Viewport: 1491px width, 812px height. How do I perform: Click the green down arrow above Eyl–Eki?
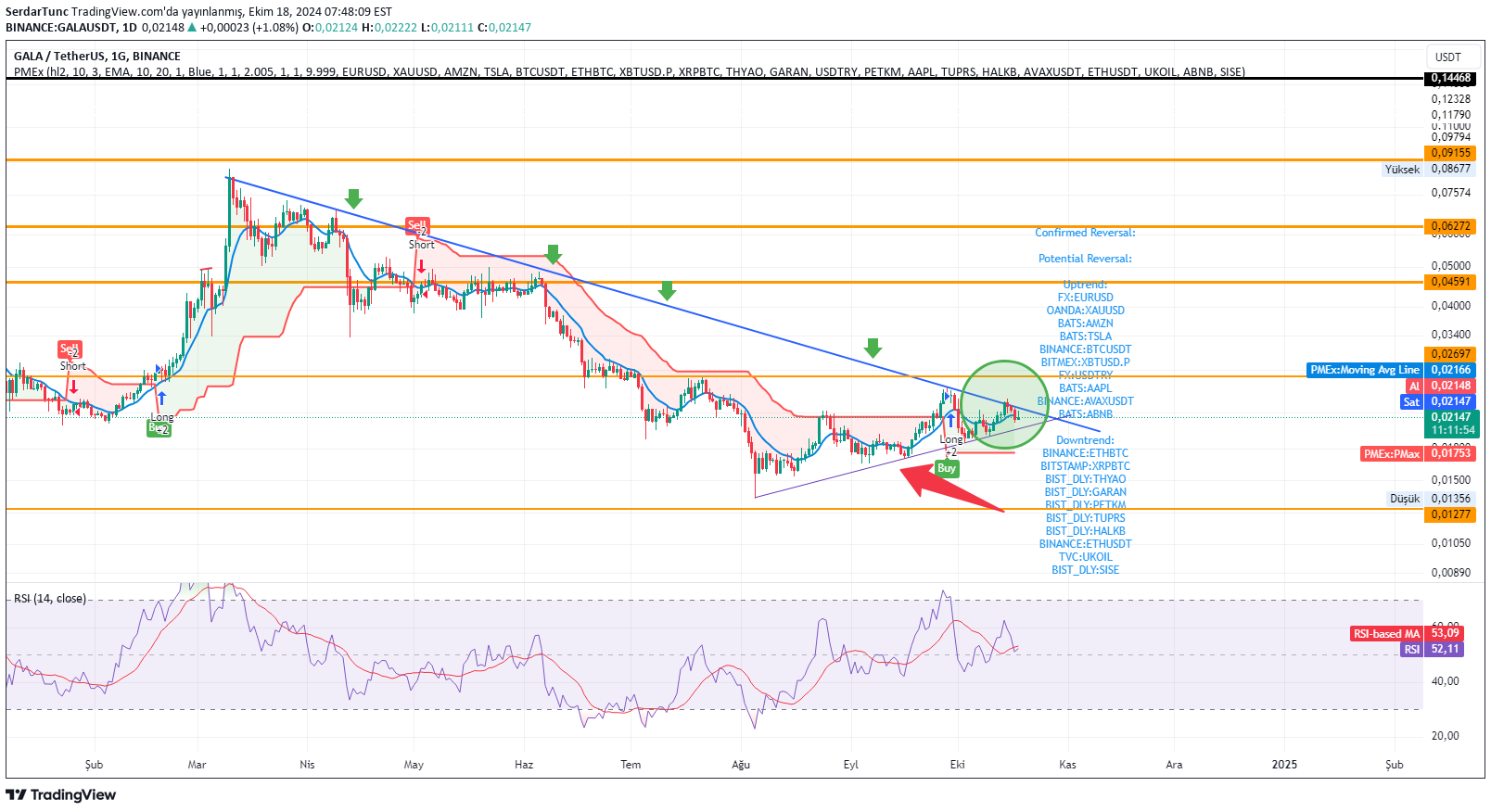(873, 348)
